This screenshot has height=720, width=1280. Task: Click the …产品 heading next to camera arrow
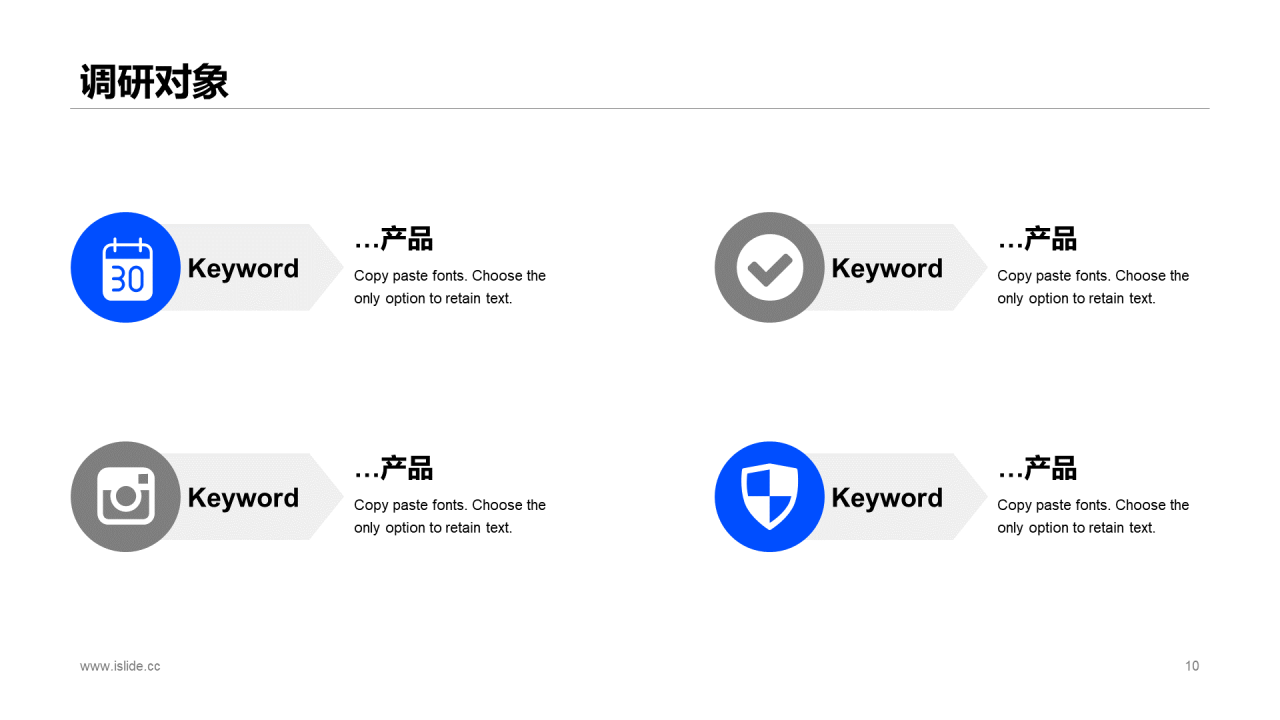point(393,468)
